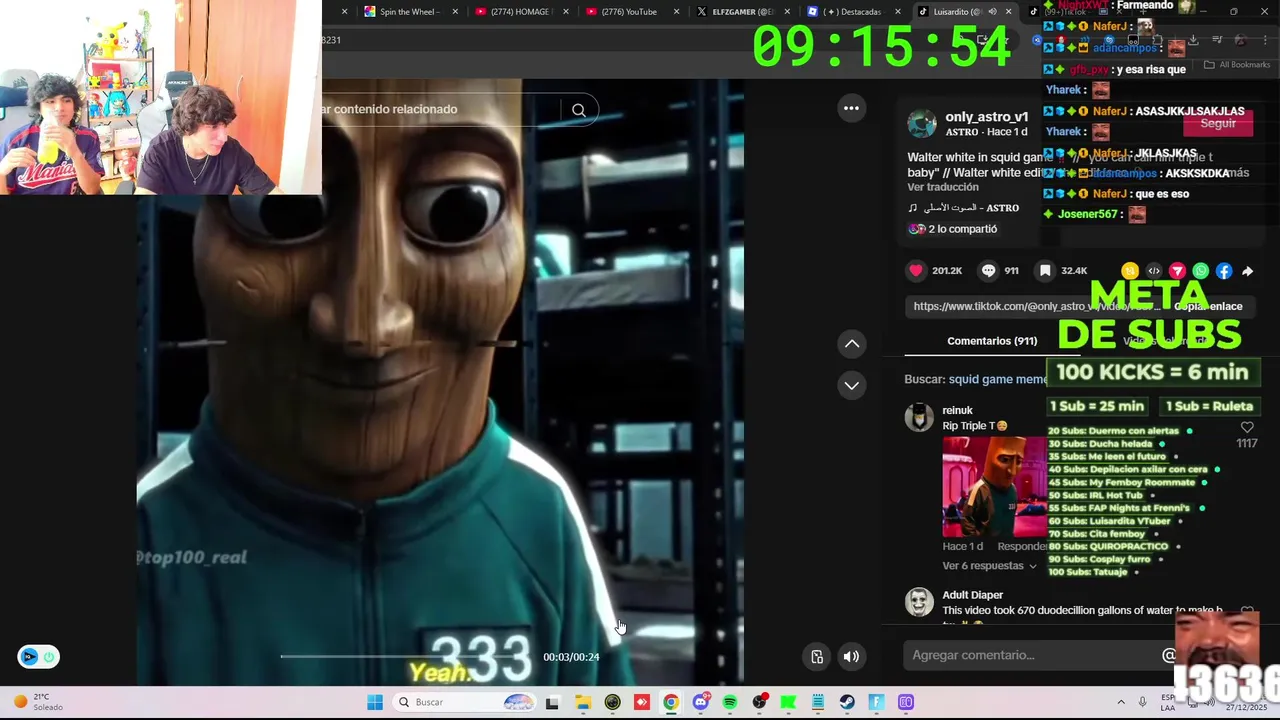Go to the next video with down arrow
The width and height of the screenshot is (1280, 720).
click(852, 385)
